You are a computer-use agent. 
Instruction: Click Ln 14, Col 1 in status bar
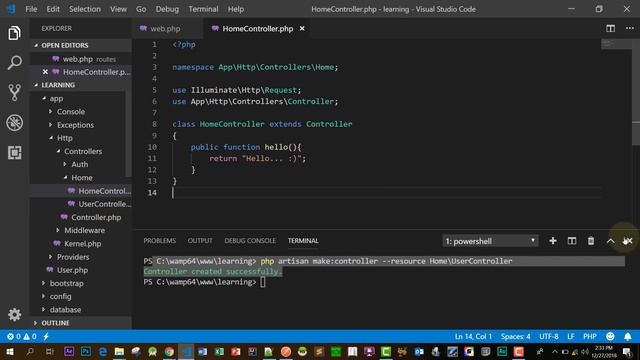[x=473, y=336]
